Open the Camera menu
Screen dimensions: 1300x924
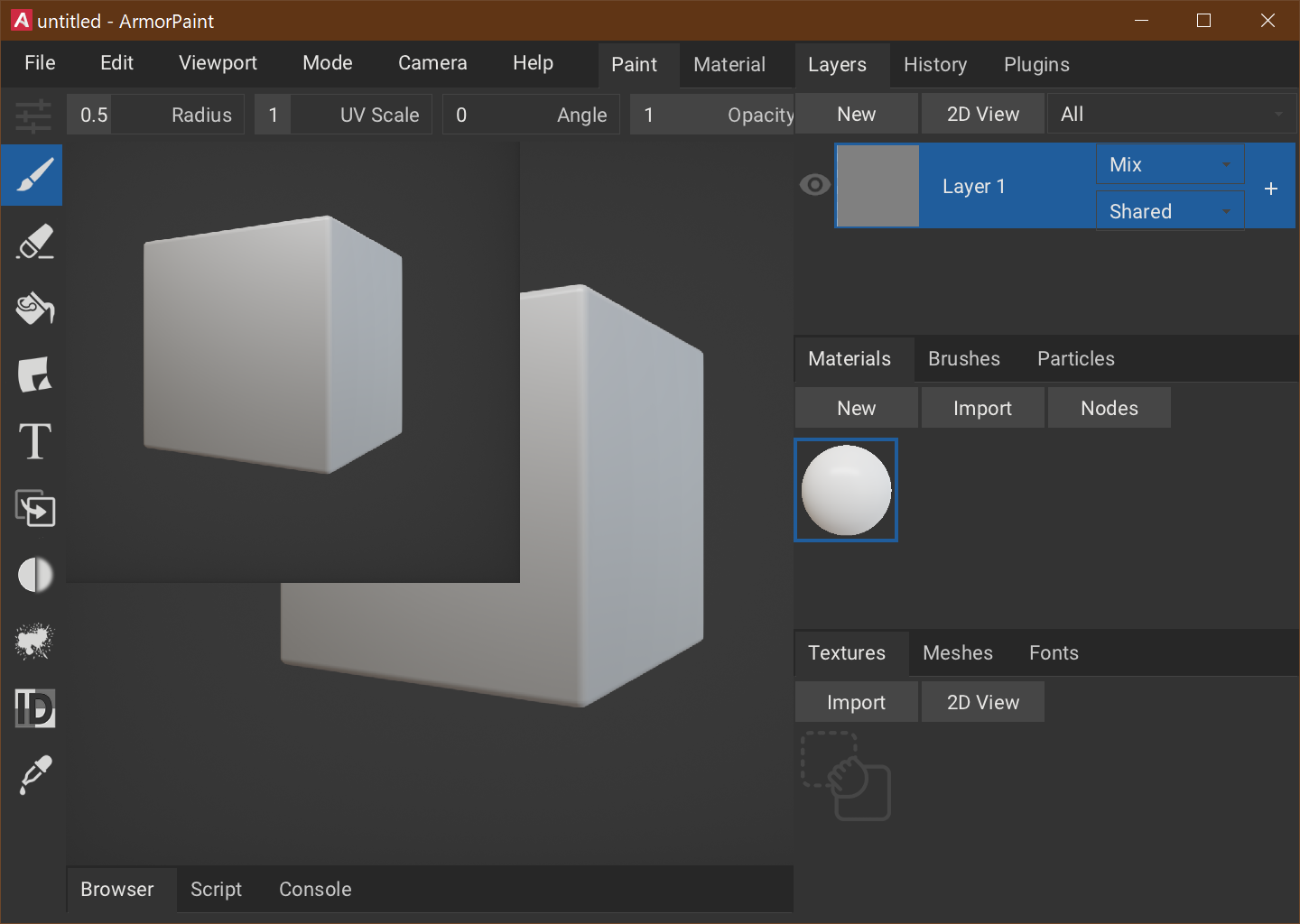tap(432, 63)
